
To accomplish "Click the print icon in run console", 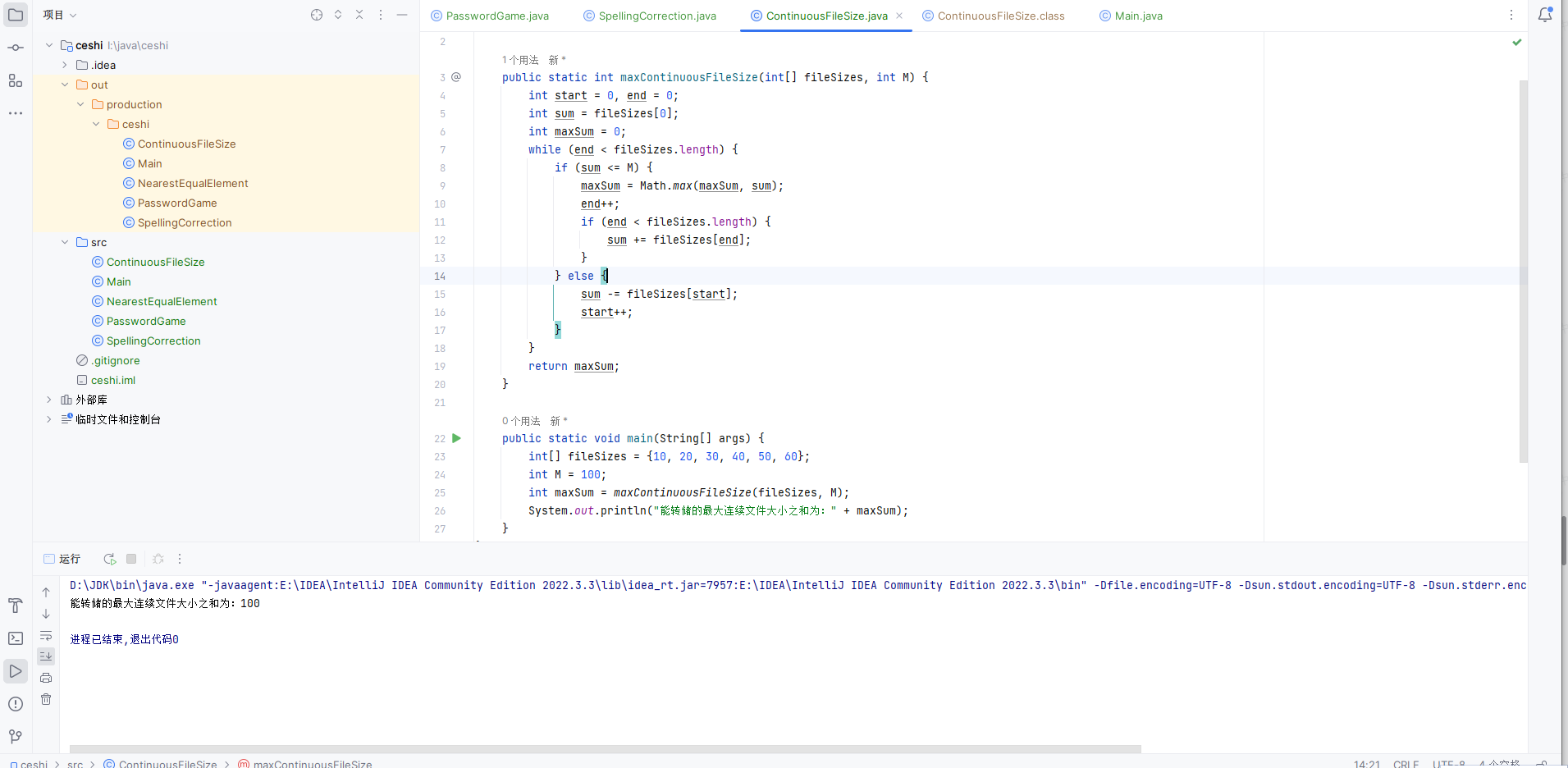I will click(x=46, y=678).
